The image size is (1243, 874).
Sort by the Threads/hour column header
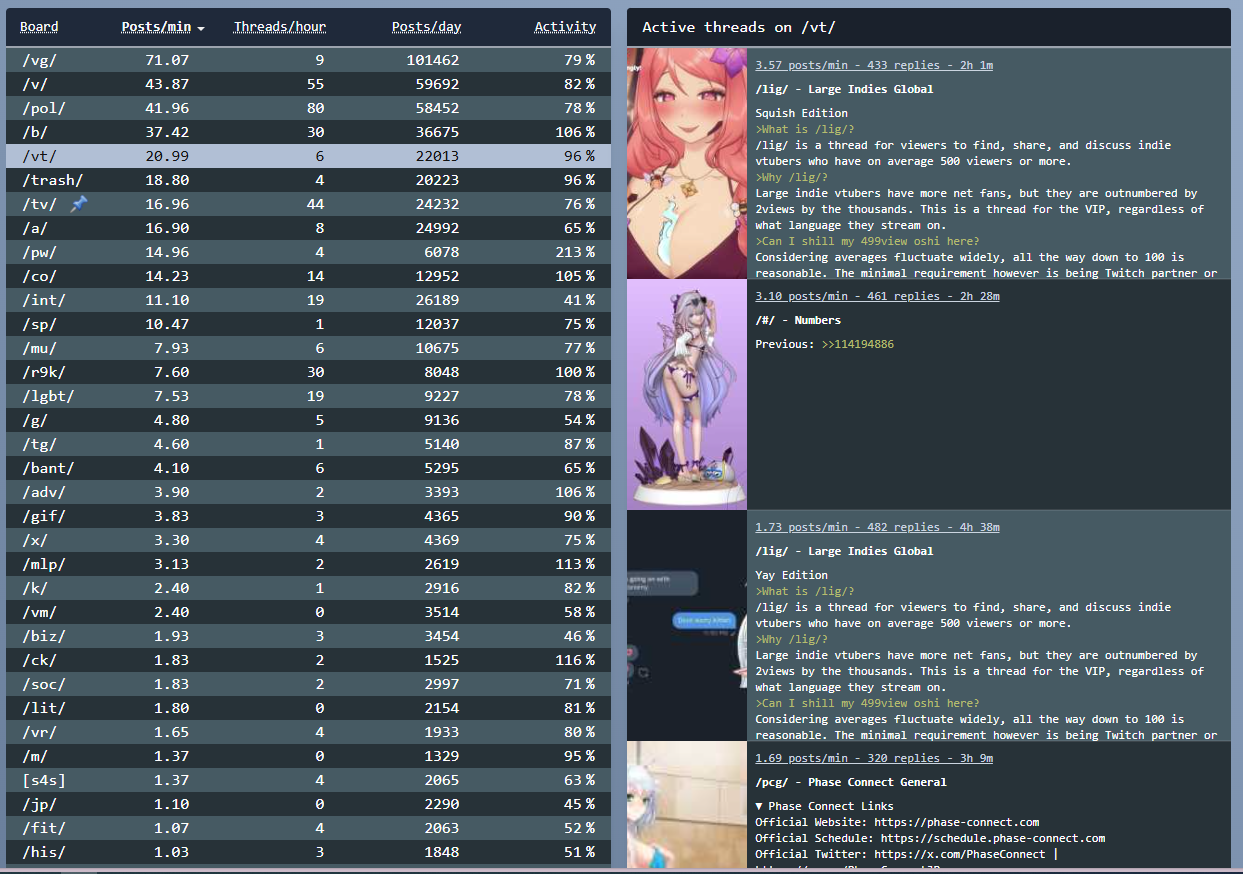(280, 27)
